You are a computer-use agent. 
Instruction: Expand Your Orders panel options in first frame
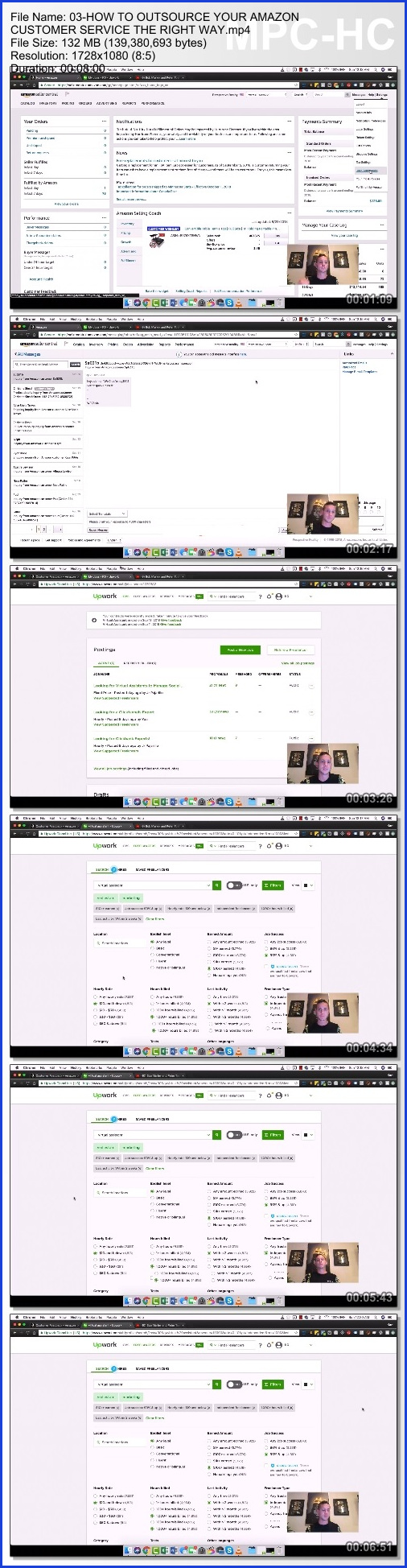(104, 122)
